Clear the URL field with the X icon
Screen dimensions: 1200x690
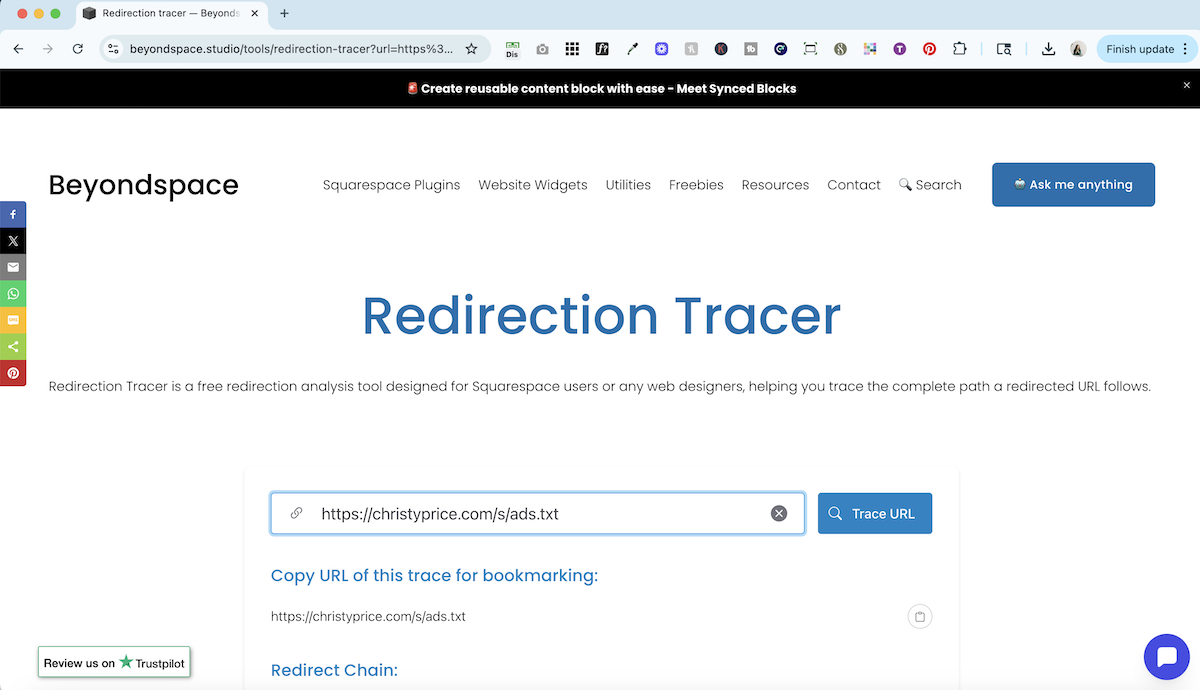779,513
